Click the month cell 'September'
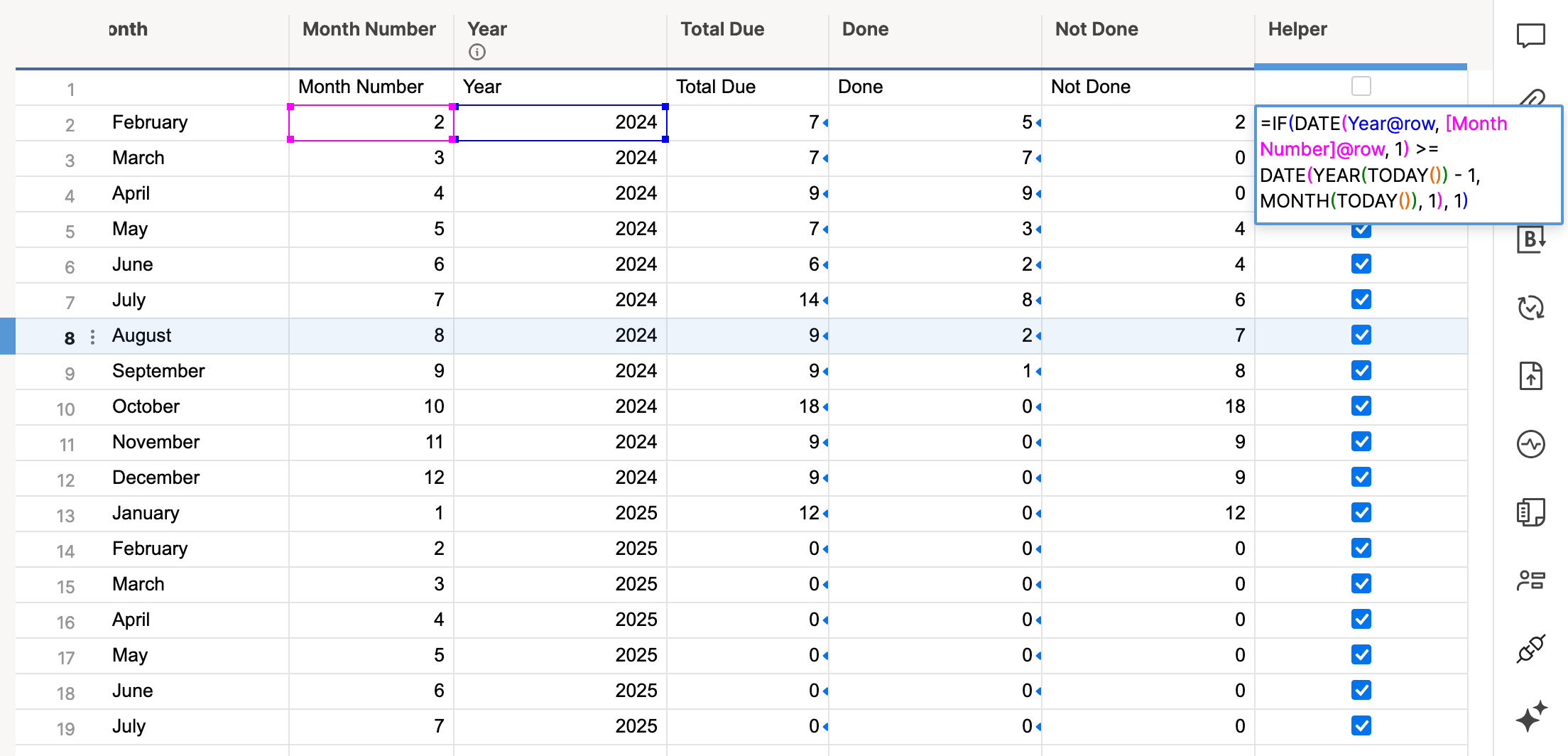Viewport: 1568px width, 756px height. tap(158, 371)
